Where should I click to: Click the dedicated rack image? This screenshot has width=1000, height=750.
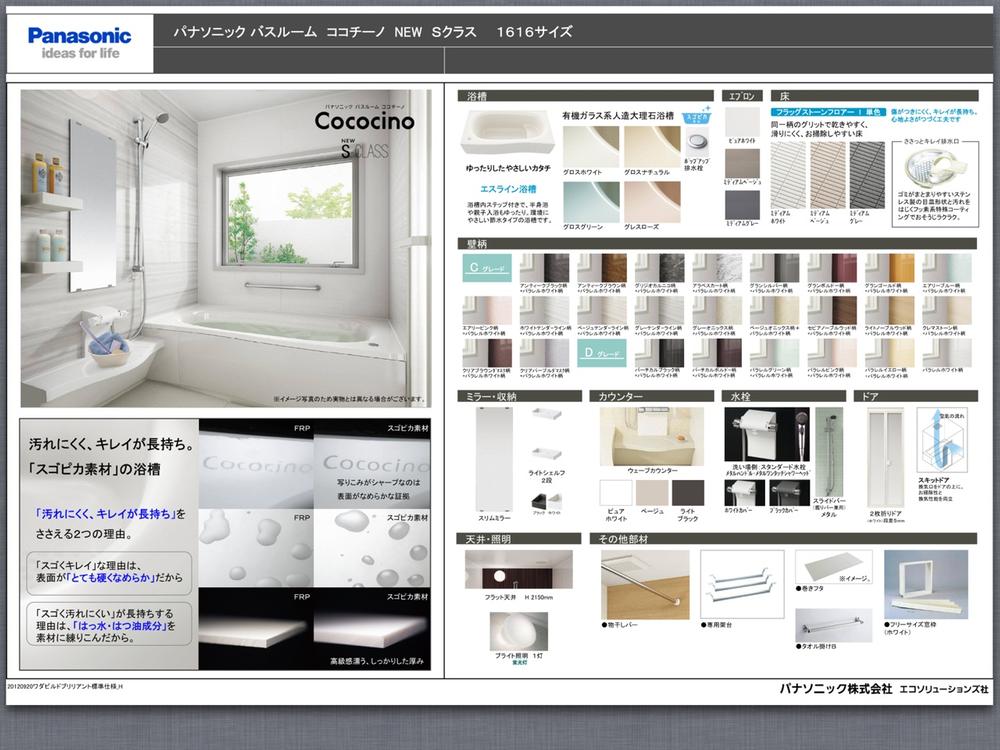[x=741, y=584]
